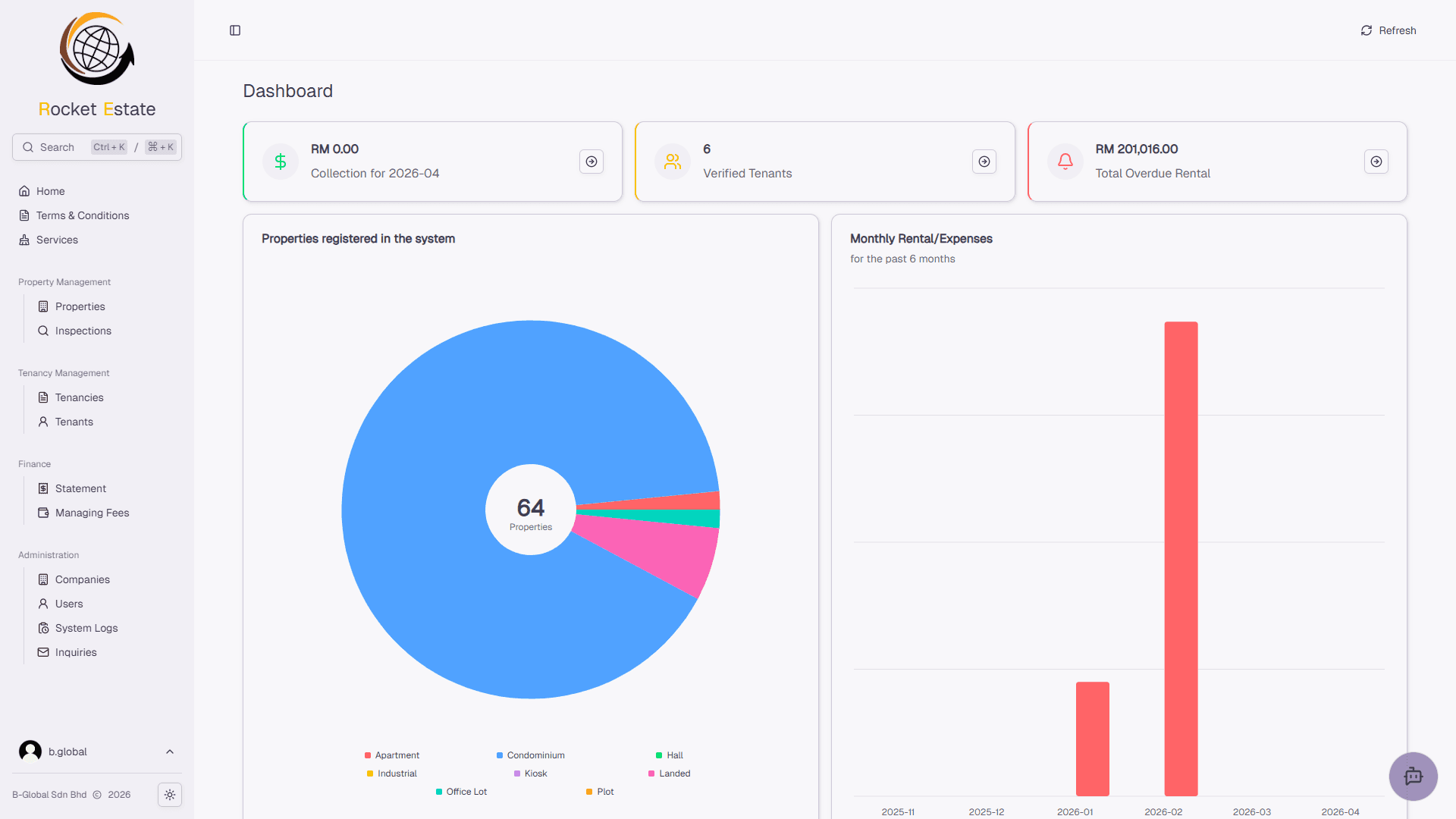The image size is (1456, 819).
Task: Go to the Inspections page
Action: point(83,331)
